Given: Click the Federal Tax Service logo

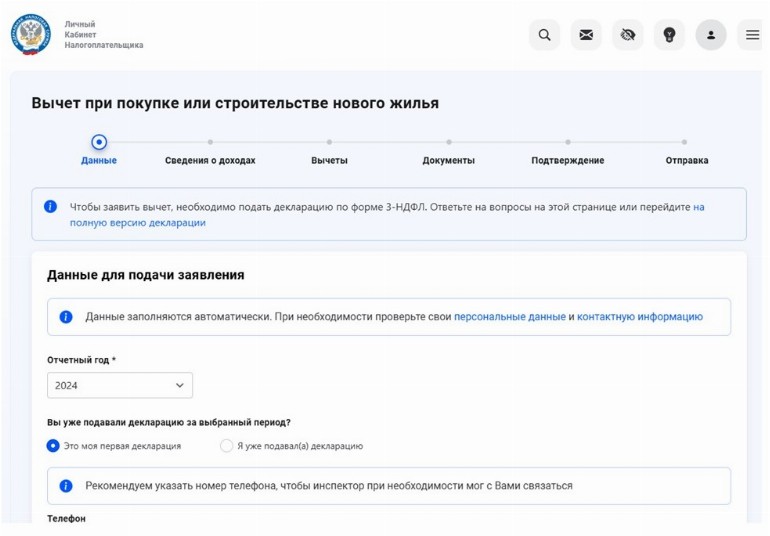Looking at the screenshot, I should click(30, 34).
